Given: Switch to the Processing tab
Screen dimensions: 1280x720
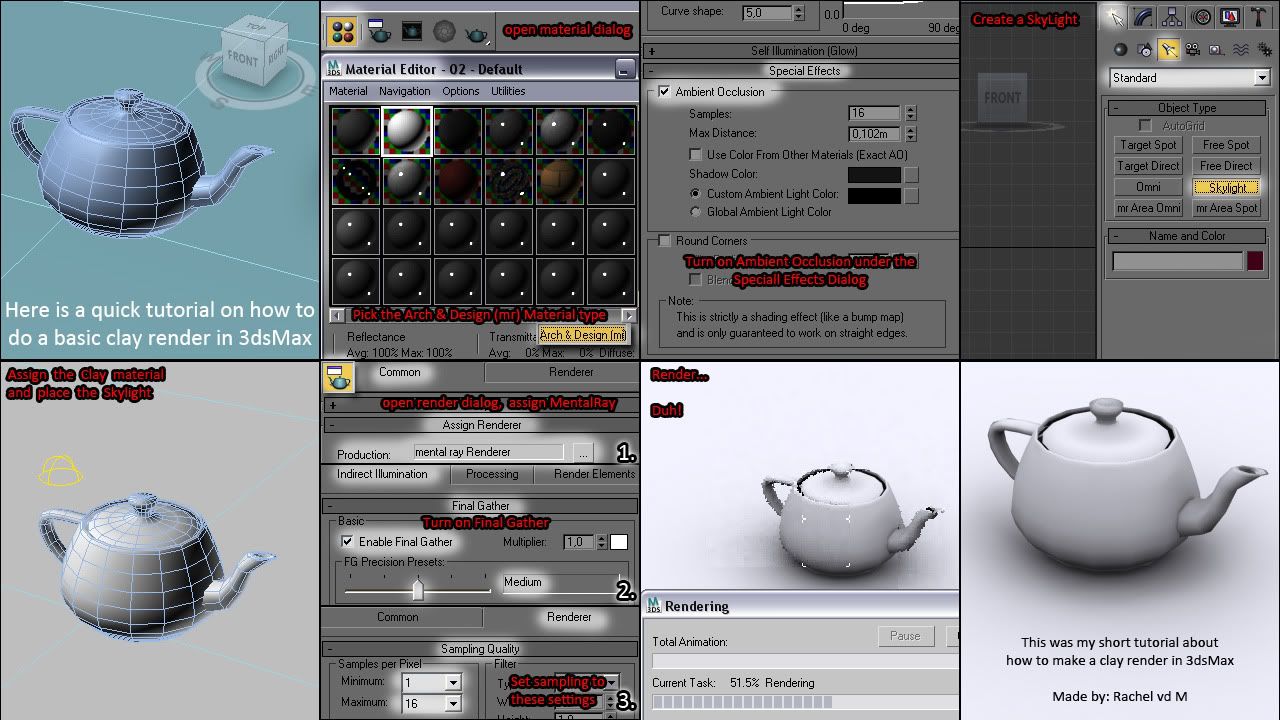Looking at the screenshot, I should (x=492, y=474).
